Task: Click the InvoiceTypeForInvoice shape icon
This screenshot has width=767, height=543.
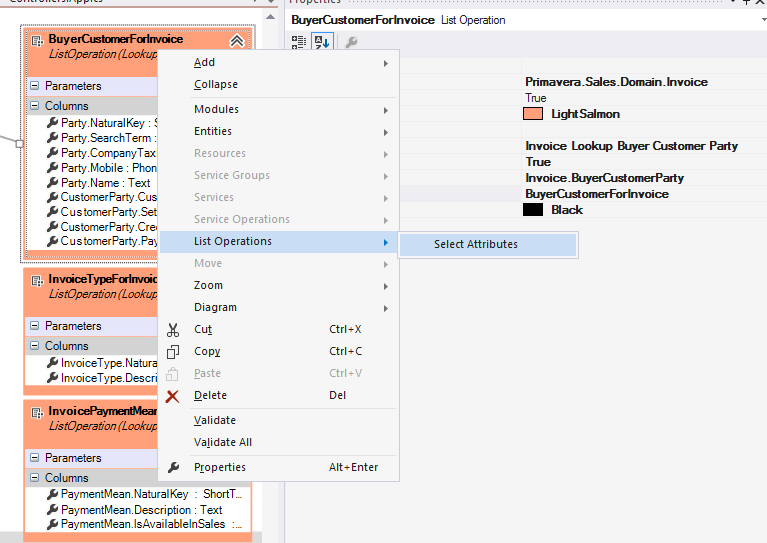Action: [37, 281]
